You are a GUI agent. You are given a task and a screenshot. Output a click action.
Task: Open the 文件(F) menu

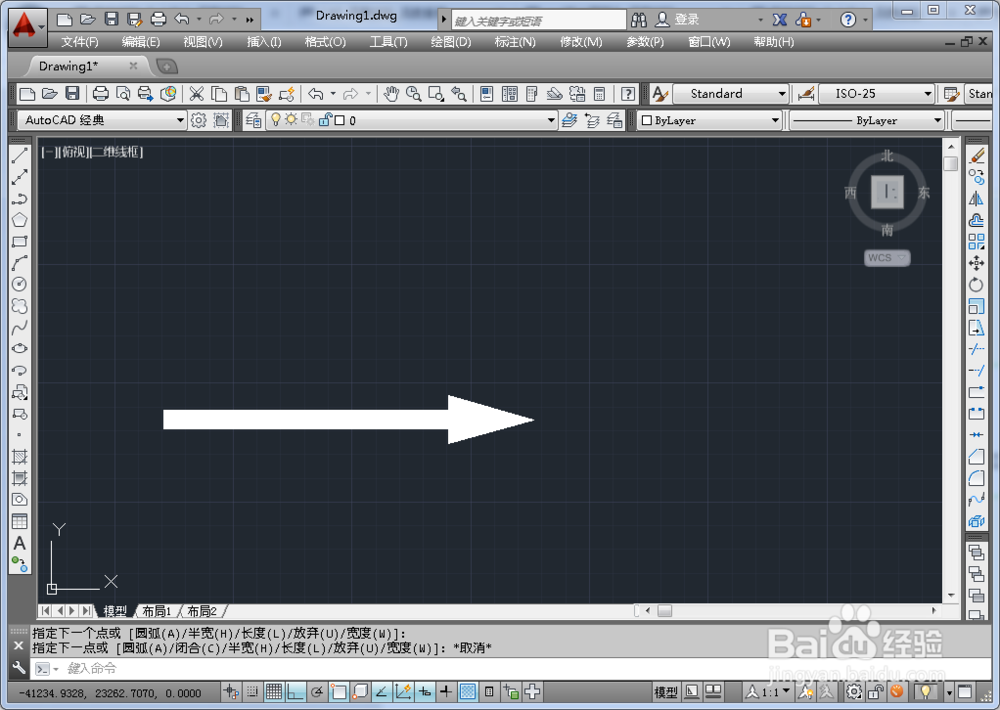(x=80, y=42)
